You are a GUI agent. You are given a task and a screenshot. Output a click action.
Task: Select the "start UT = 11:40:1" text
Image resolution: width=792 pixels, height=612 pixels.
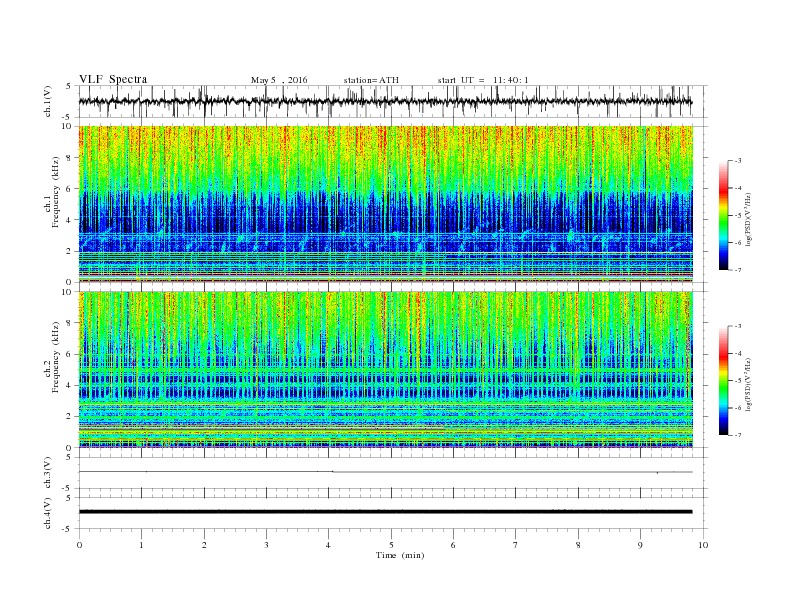pos(483,80)
